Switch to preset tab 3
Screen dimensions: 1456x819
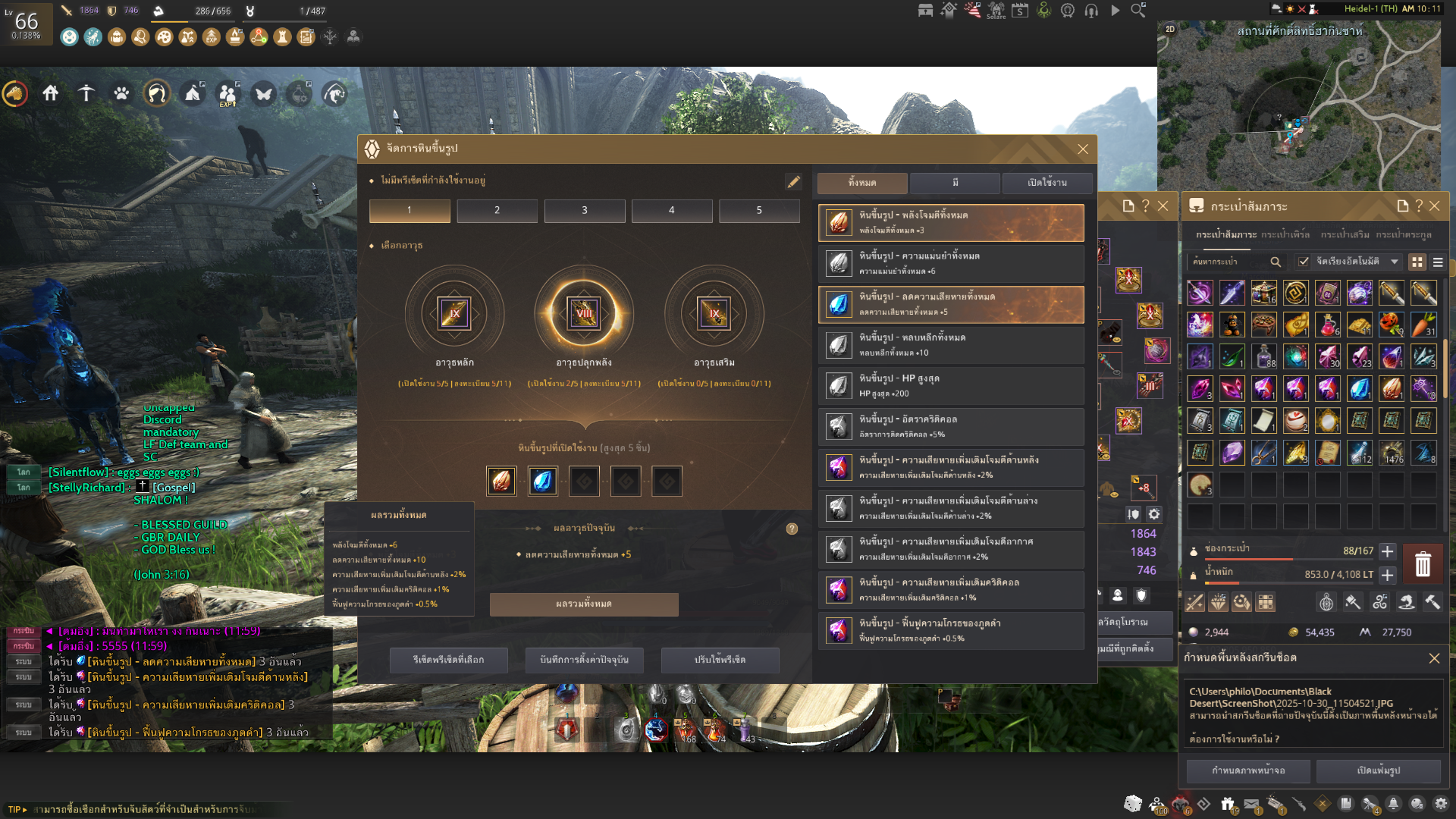point(584,210)
